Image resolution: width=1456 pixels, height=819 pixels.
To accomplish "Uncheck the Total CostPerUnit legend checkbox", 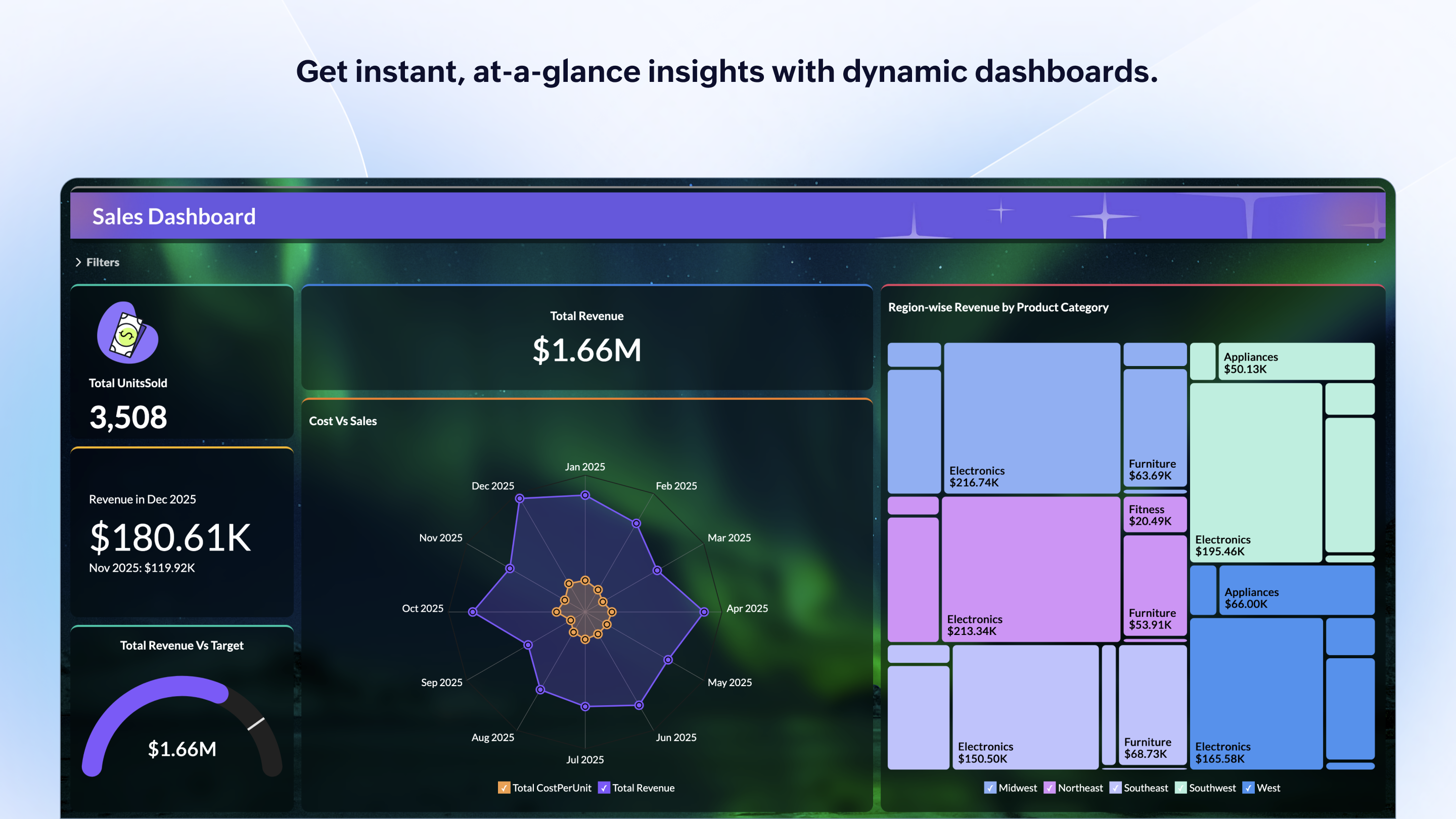I will pos(504,788).
